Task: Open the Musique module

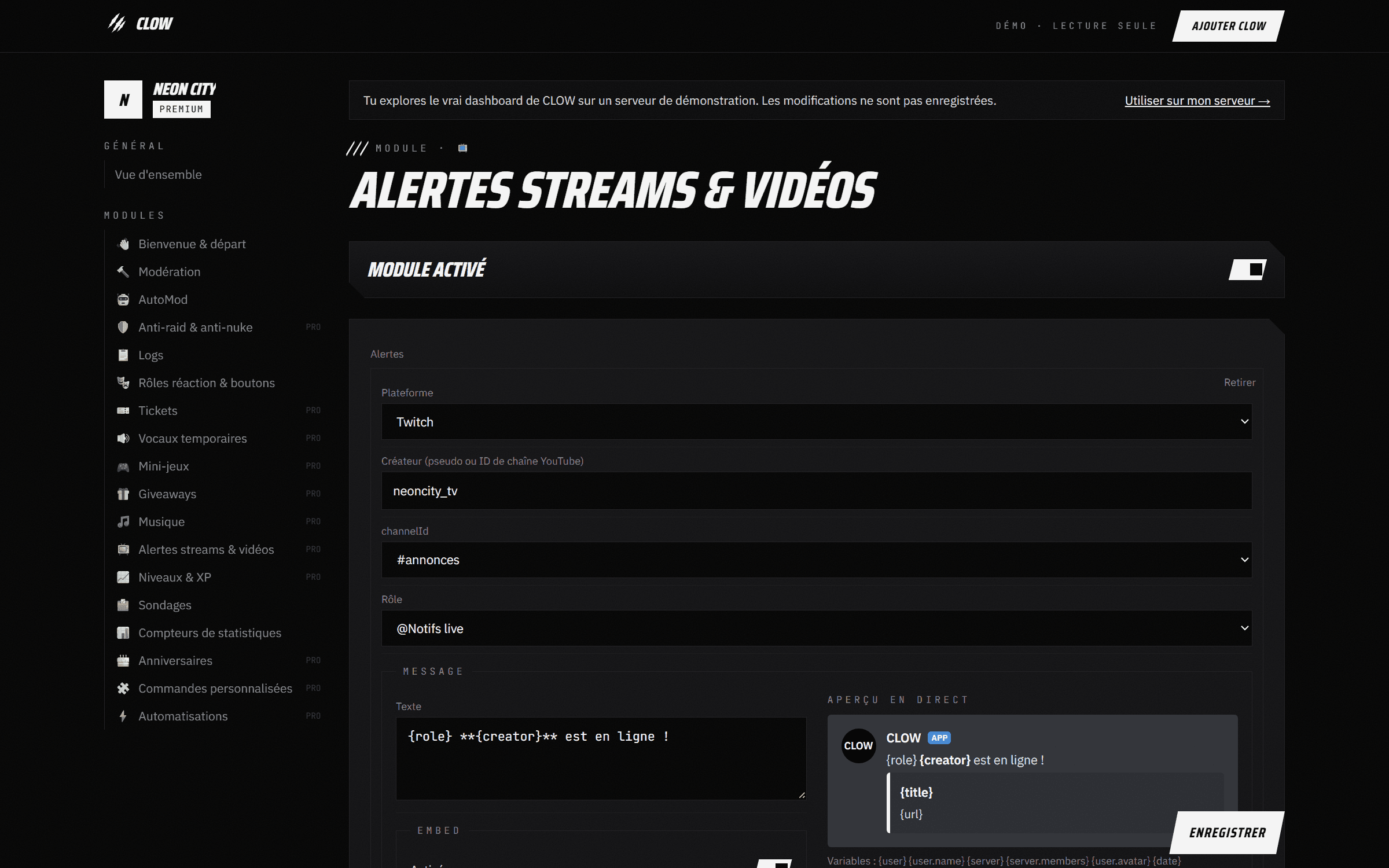Action: pos(219,522)
